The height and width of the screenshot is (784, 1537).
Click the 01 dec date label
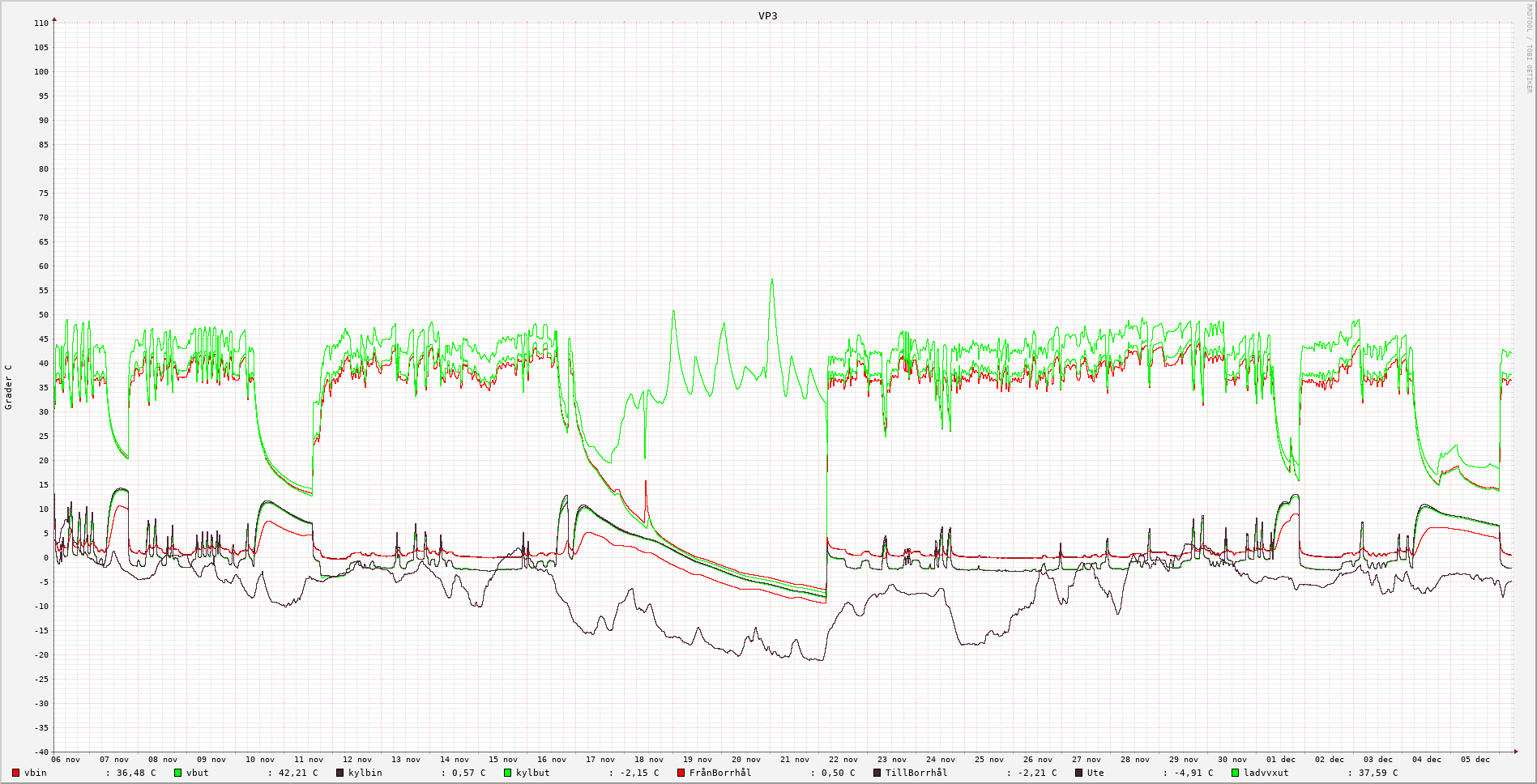pos(1281,760)
